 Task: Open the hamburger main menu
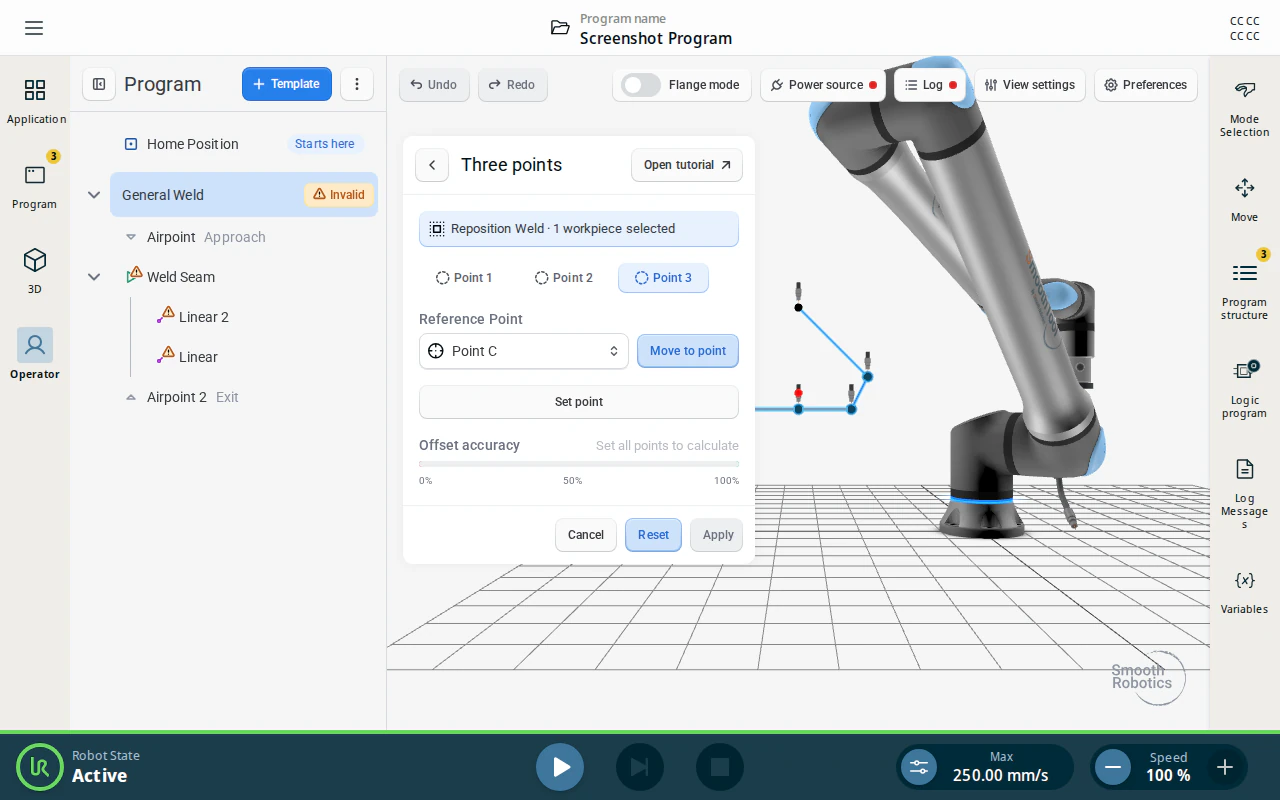34,28
